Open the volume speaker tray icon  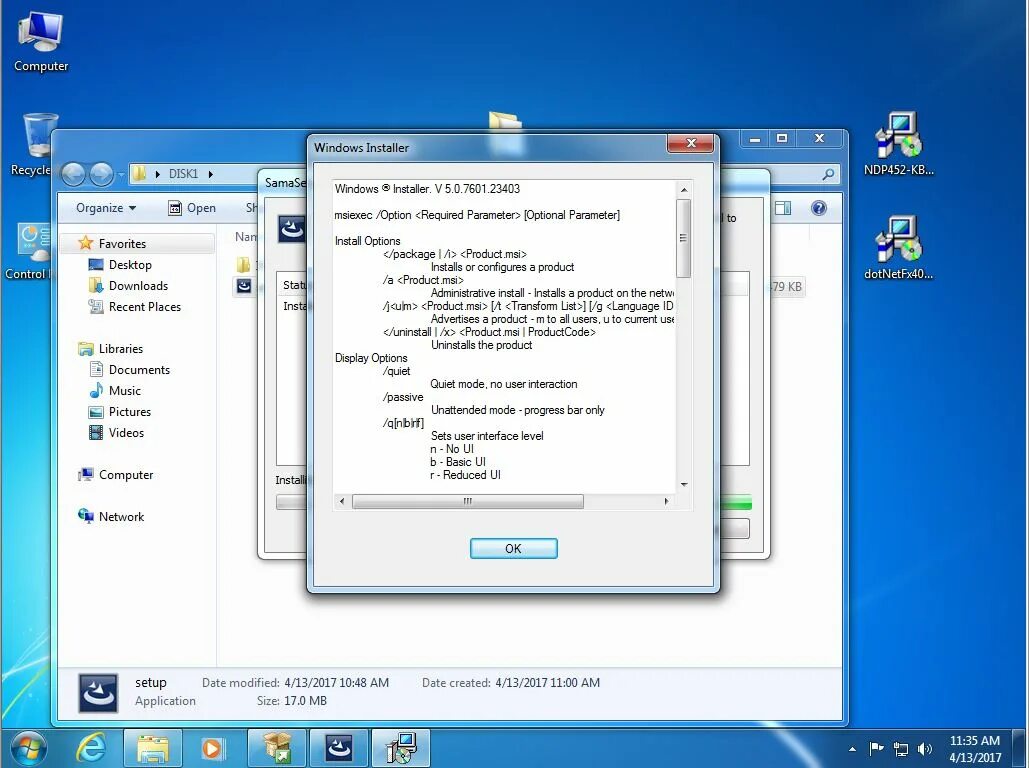tap(925, 748)
